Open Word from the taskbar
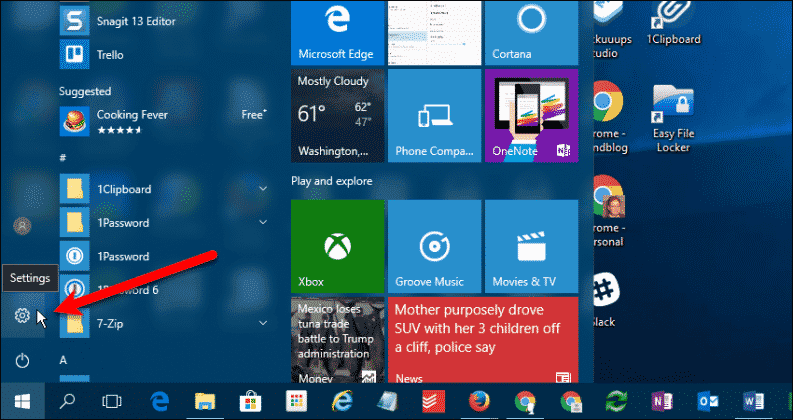Viewport: 793px width, 420px height. (753, 402)
